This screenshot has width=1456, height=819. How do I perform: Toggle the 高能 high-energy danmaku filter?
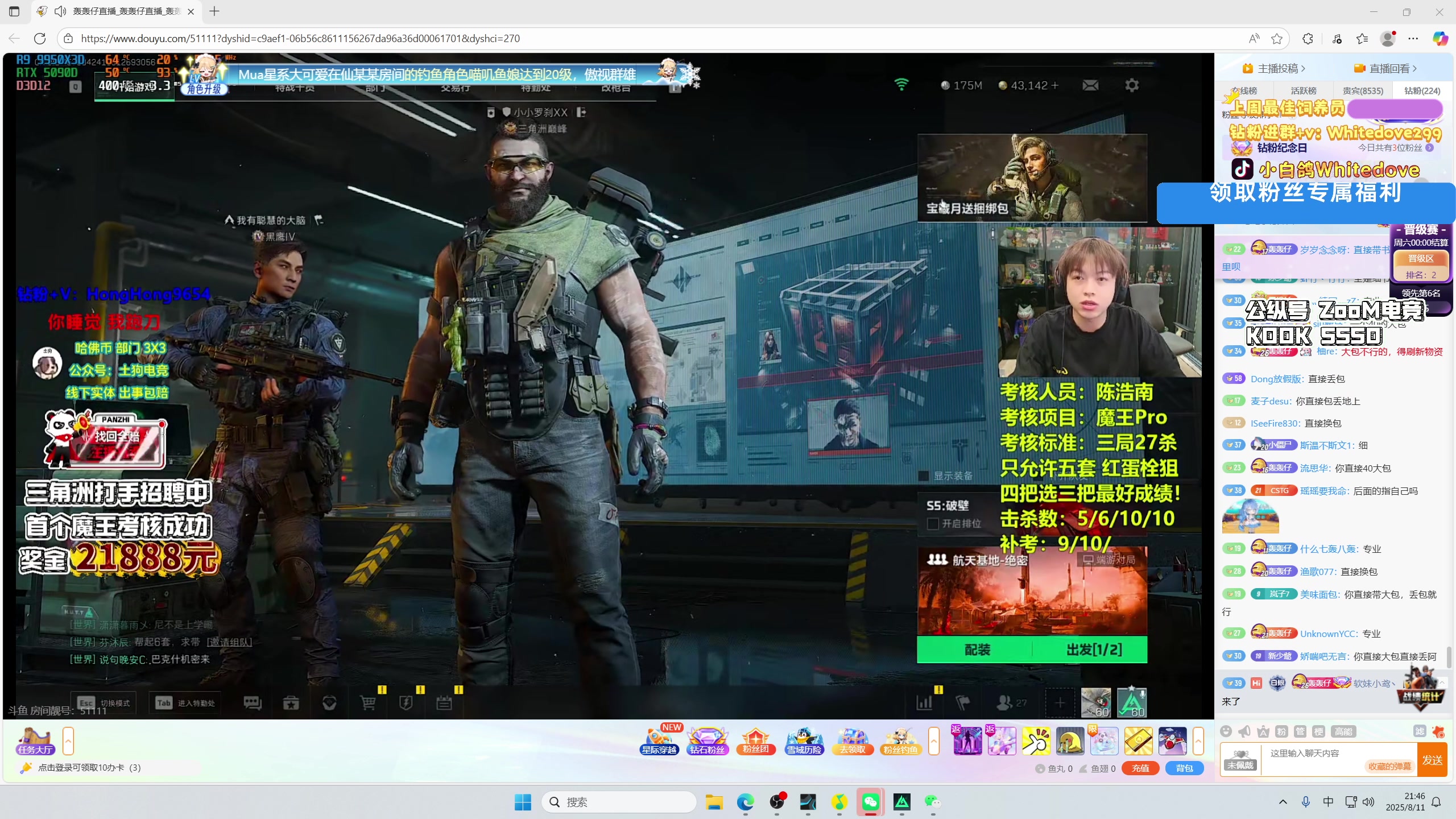tap(1344, 731)
